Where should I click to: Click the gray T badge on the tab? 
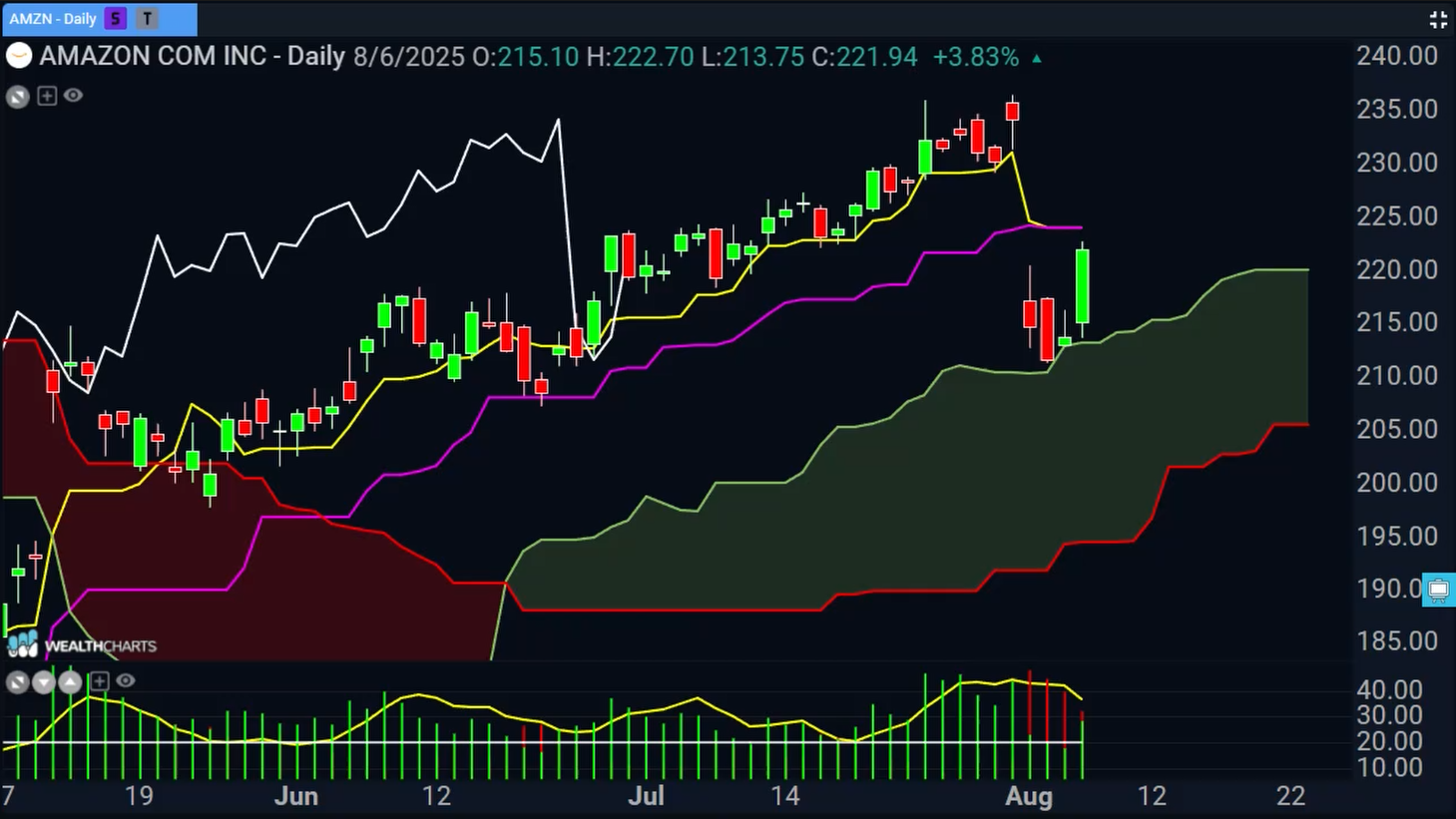[x=147, y=19]
